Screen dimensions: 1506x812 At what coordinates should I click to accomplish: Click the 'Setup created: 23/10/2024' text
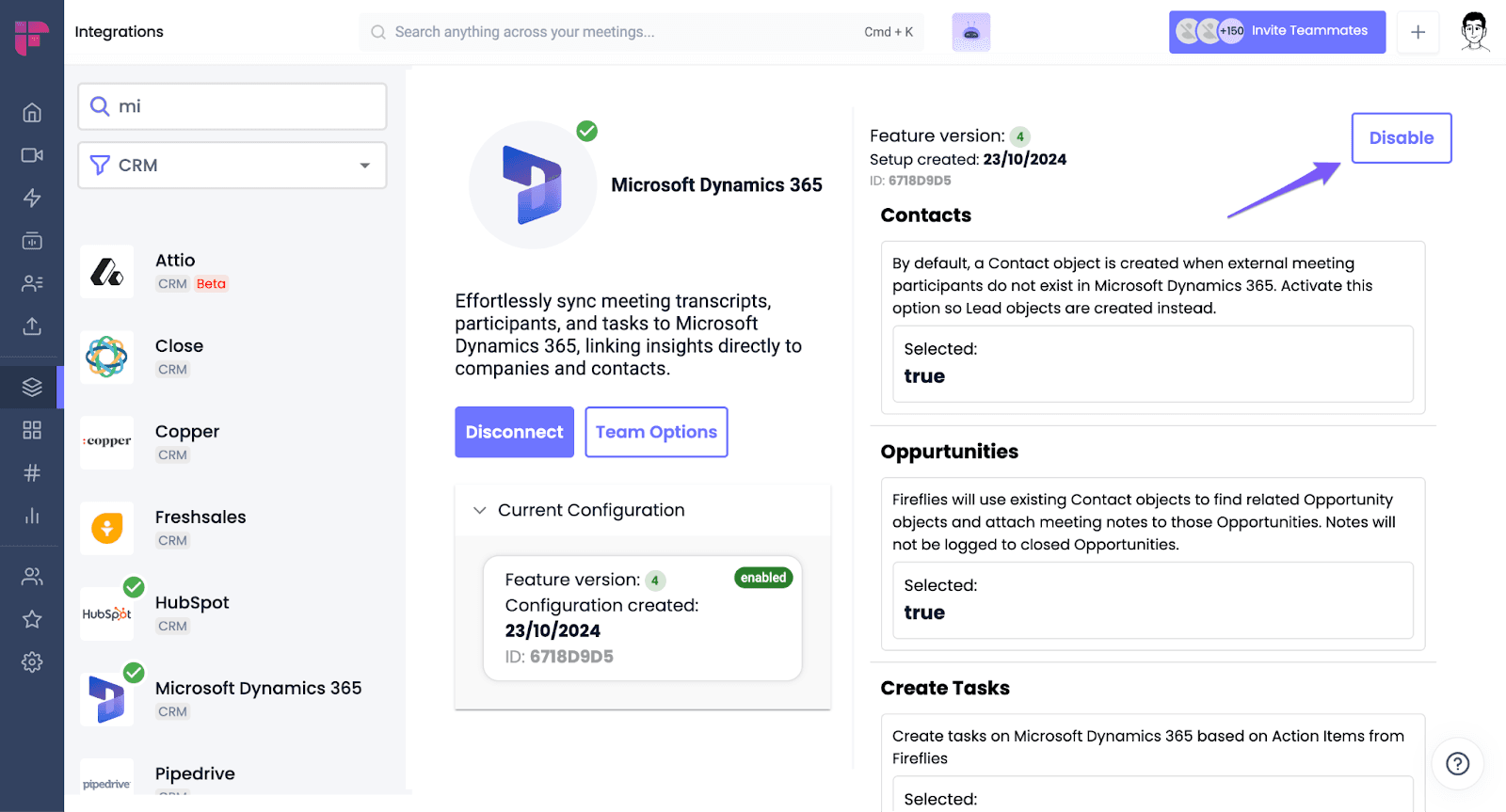pyautogui.click(x=968, y=159)
